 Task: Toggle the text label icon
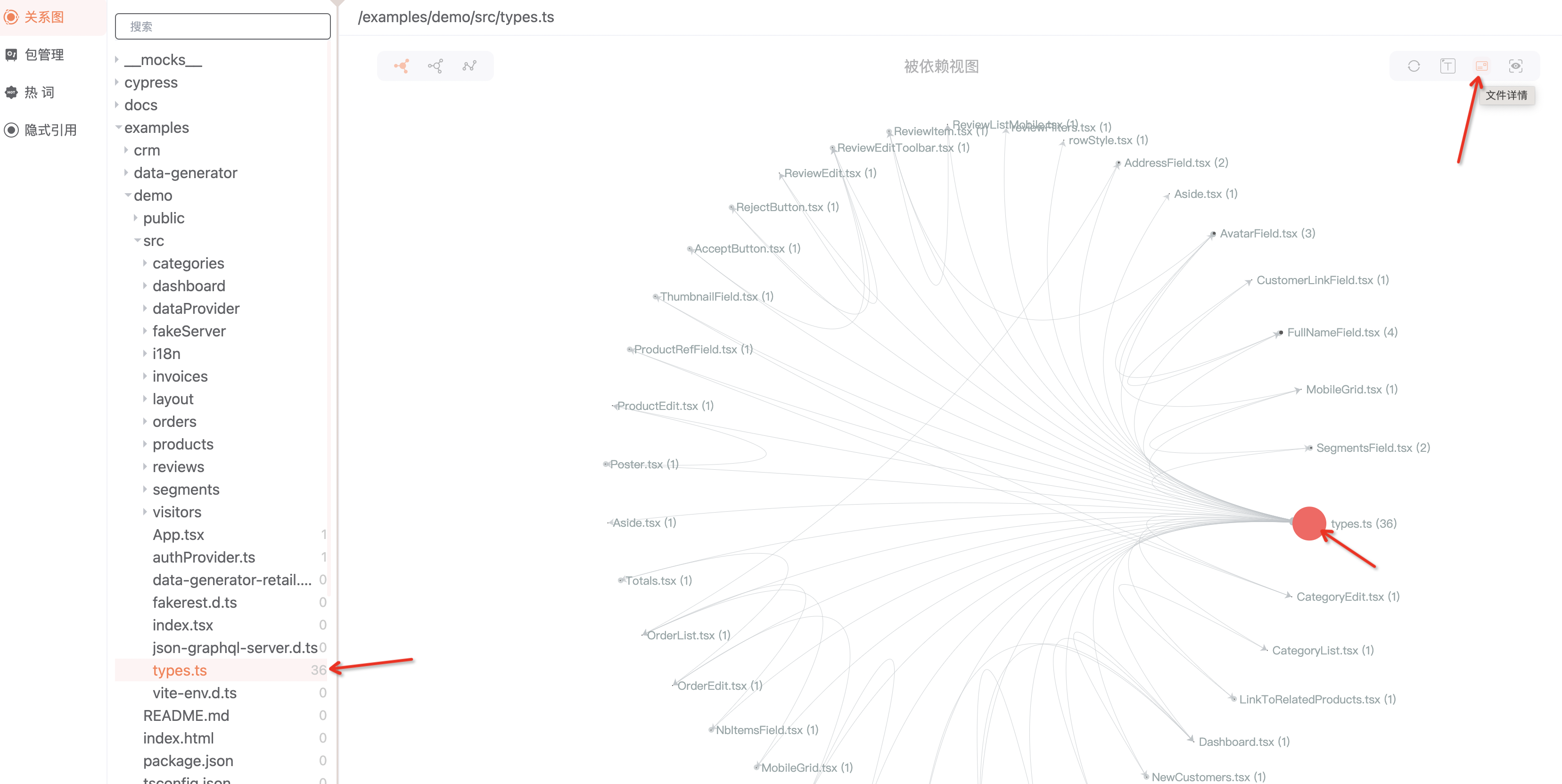coord(1447,66)
